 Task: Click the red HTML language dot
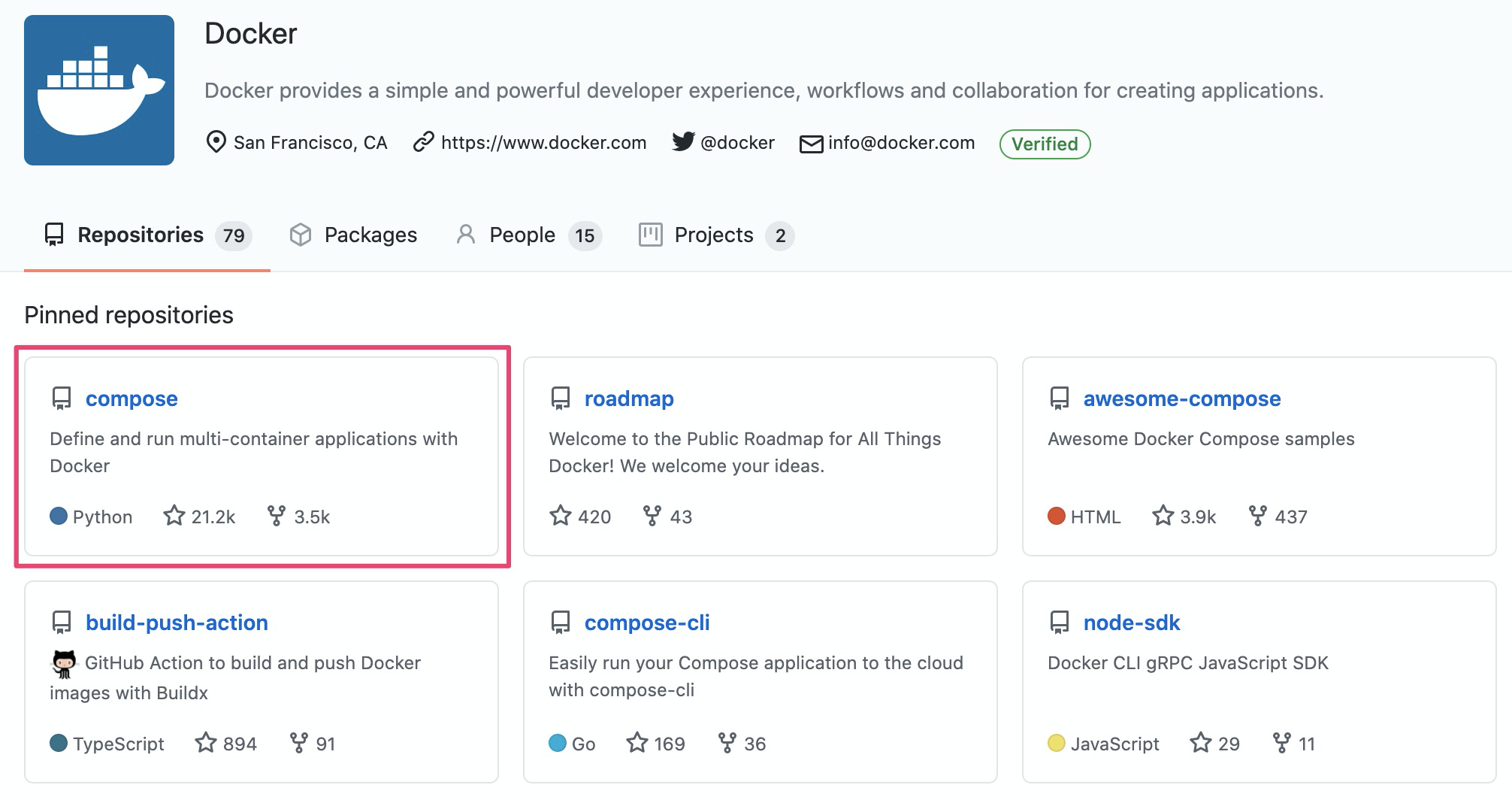tap(1057, 516)
